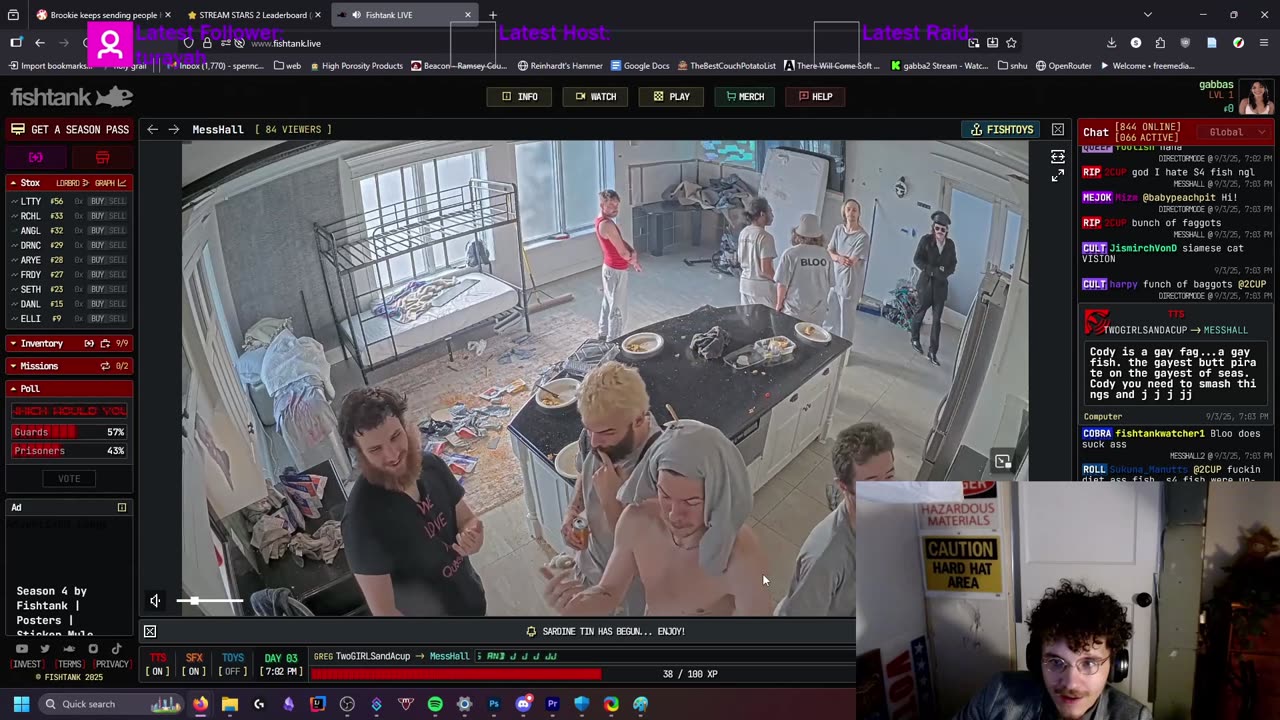Open the MERCH menu
This screenshot has width=1280, height=720.
(x=746, y=97)
